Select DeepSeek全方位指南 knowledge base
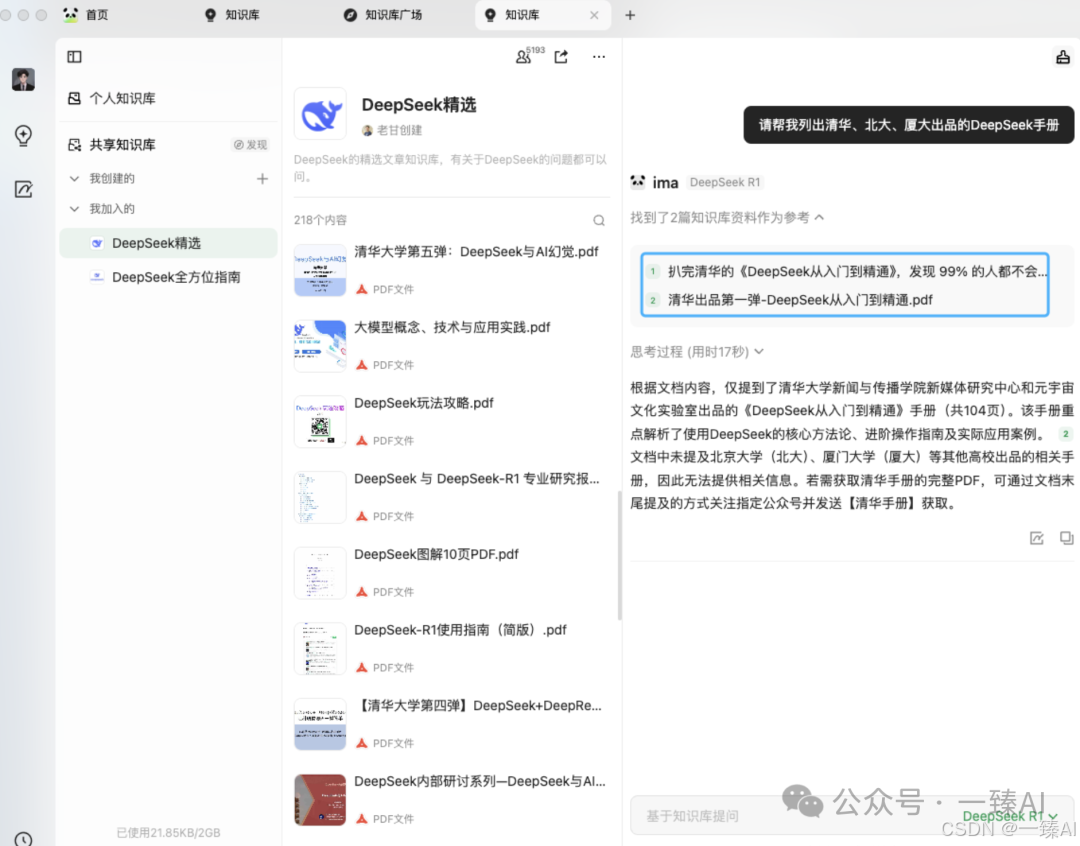The image size is (1080, 846). click(168, 277)
